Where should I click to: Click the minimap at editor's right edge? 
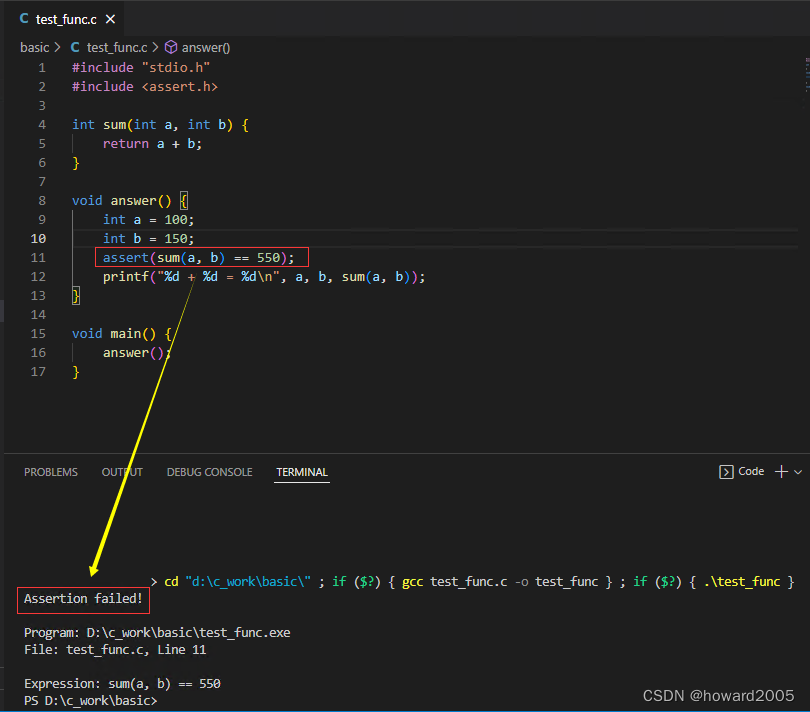[806, 75]
